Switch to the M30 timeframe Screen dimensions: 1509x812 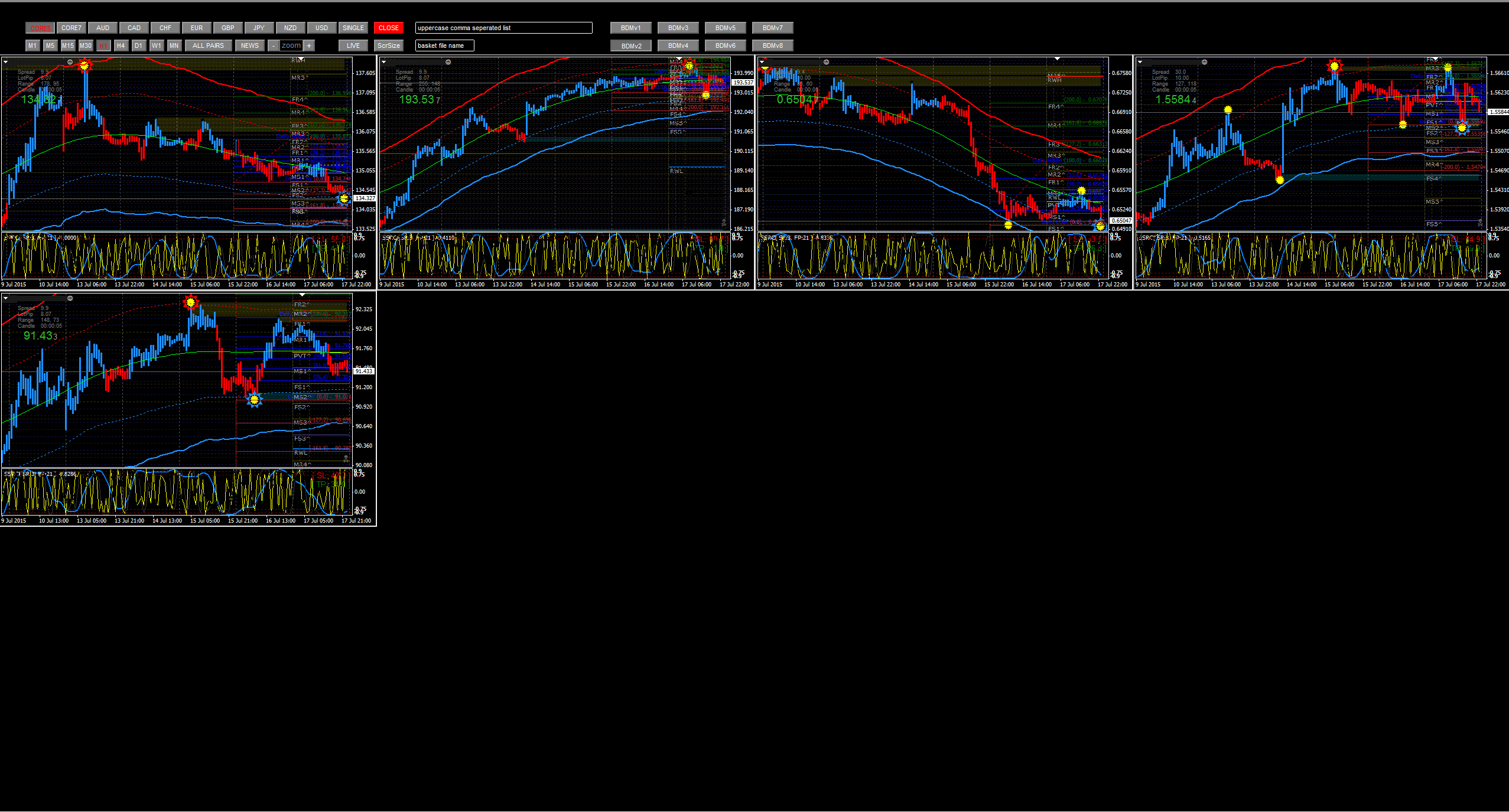pyautogui.click(x=86, y=45)
